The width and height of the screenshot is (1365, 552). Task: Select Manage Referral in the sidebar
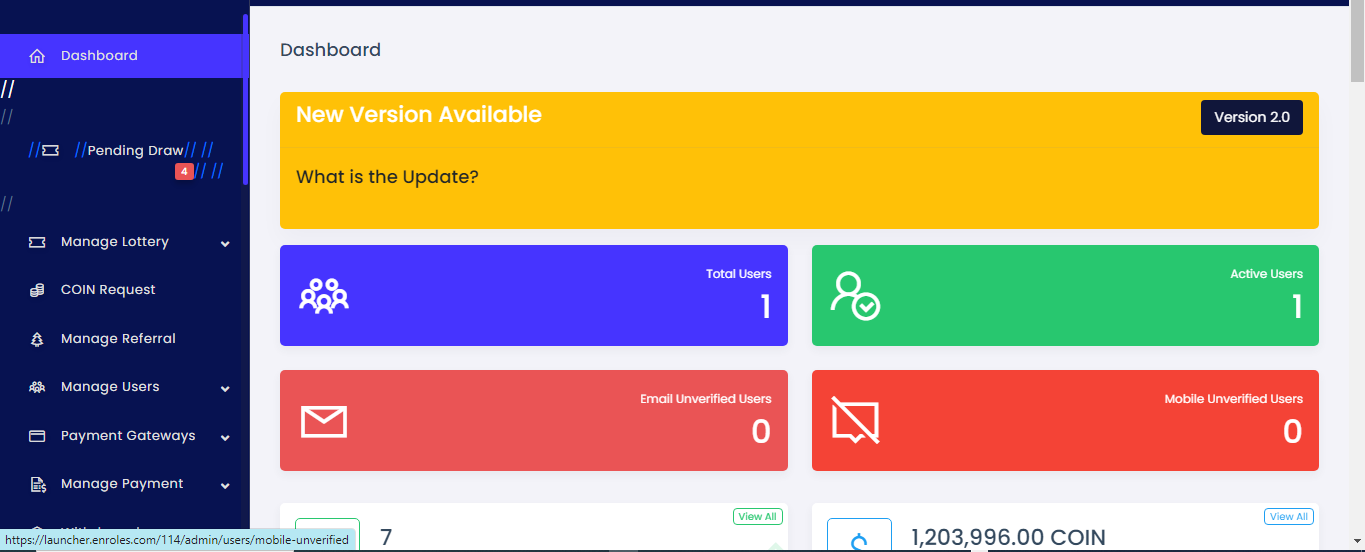[x=118, y=339]
